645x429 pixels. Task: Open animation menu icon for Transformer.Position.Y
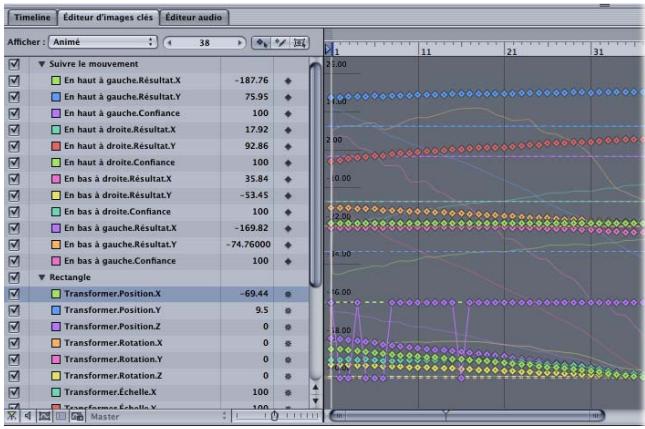click(x=288, y=311)
